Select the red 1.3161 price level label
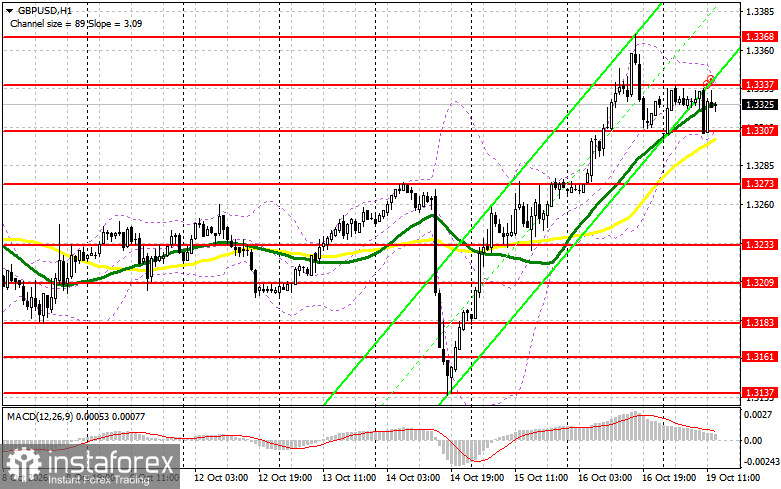This screenshot has width=781, height=489. (x=760, y=357)
